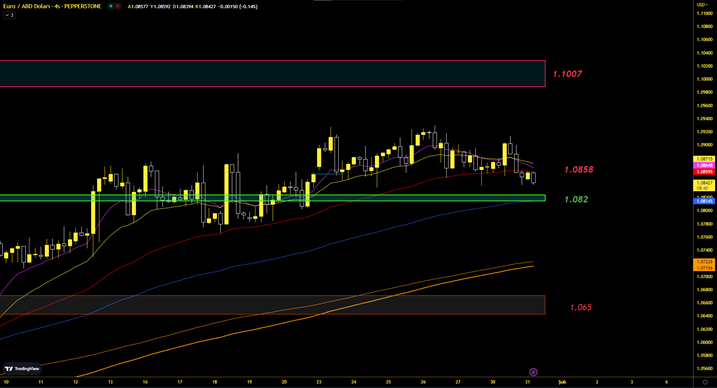The width and height of the screenshot is (717, 388).
Task: Select the orange-bordered lower support zone
Action: point(273,305)
